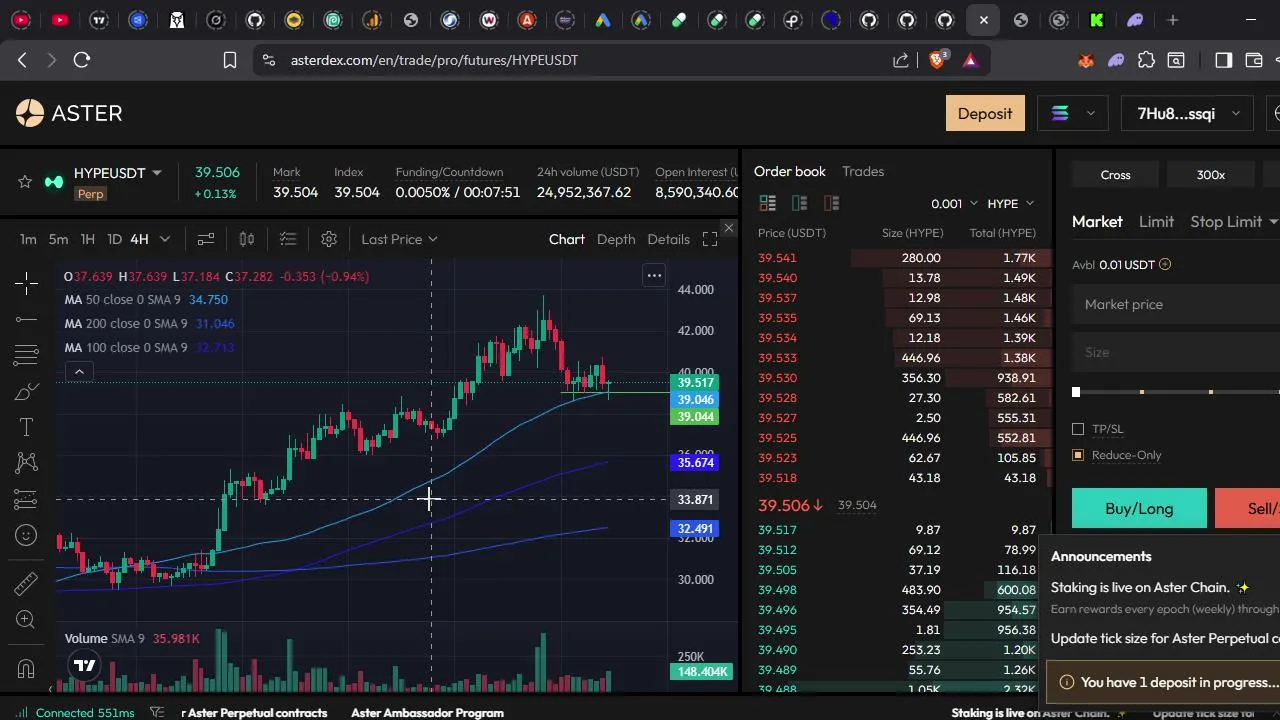This screenshot has height=720, width=1280.
Task: Open chart settings gear
Action: 329,239
